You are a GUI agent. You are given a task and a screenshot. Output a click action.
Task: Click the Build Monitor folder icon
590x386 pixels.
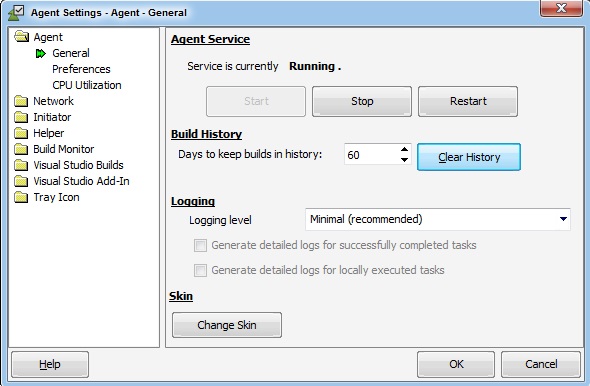(21, 149)
